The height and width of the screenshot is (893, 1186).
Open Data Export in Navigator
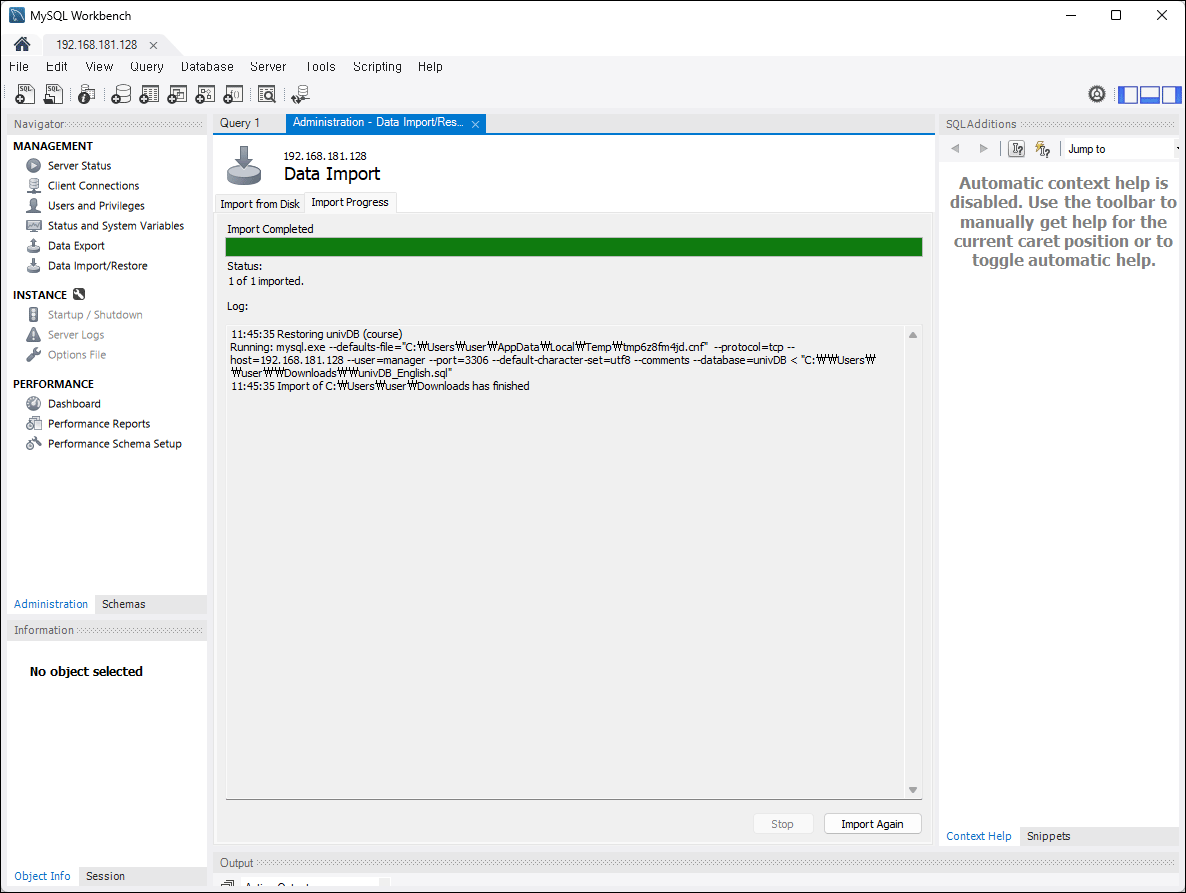[76, 246]
